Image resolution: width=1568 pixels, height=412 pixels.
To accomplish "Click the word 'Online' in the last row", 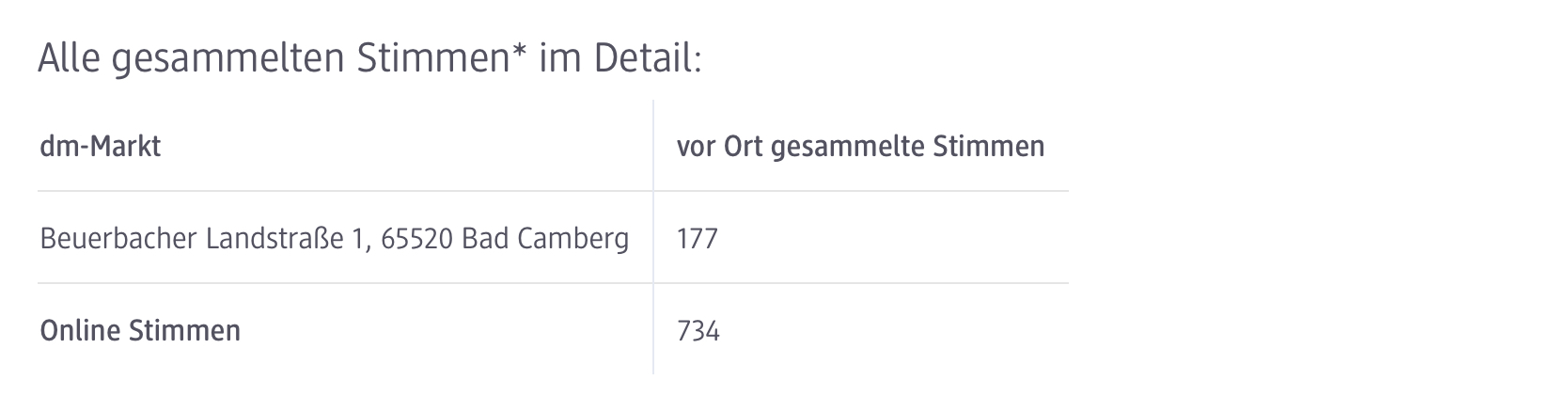I will (80, 331).
